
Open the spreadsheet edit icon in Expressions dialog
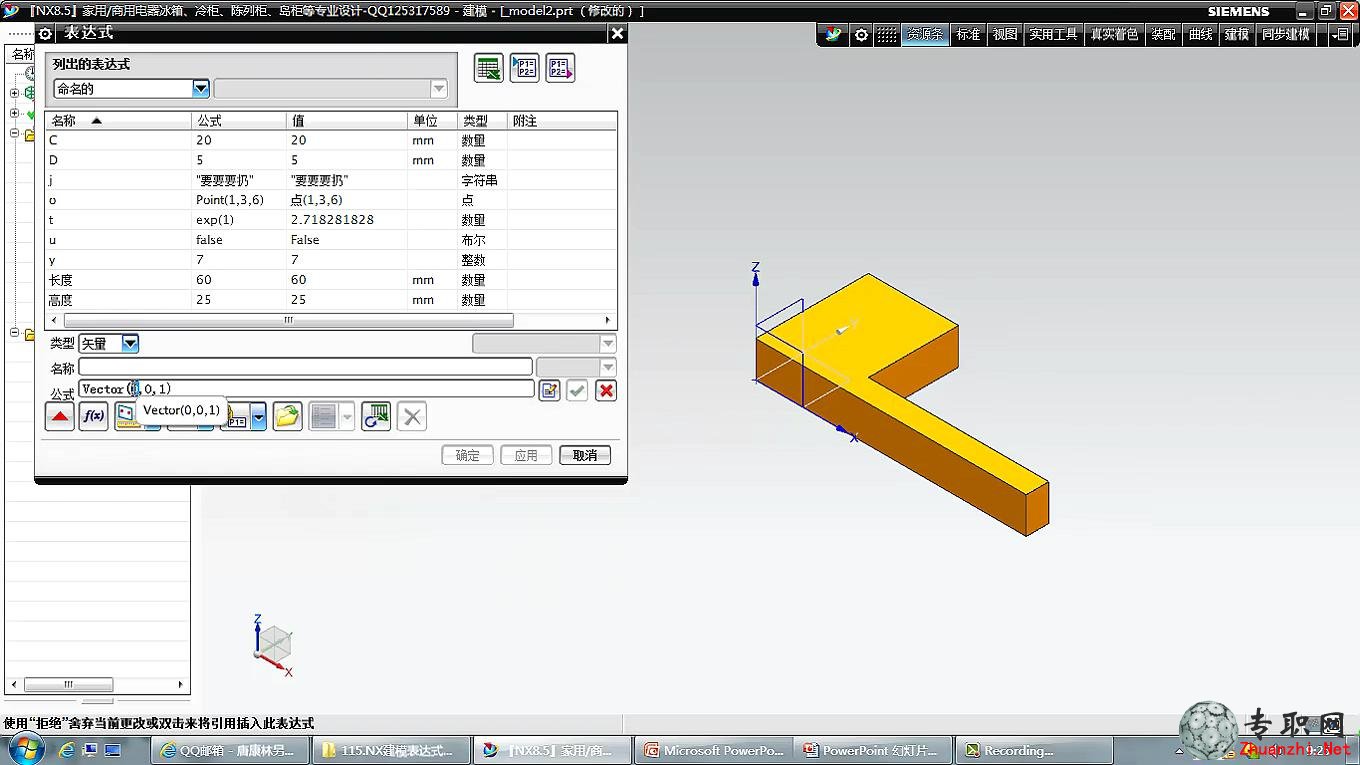pyautogui.click(x=489, y=68)
